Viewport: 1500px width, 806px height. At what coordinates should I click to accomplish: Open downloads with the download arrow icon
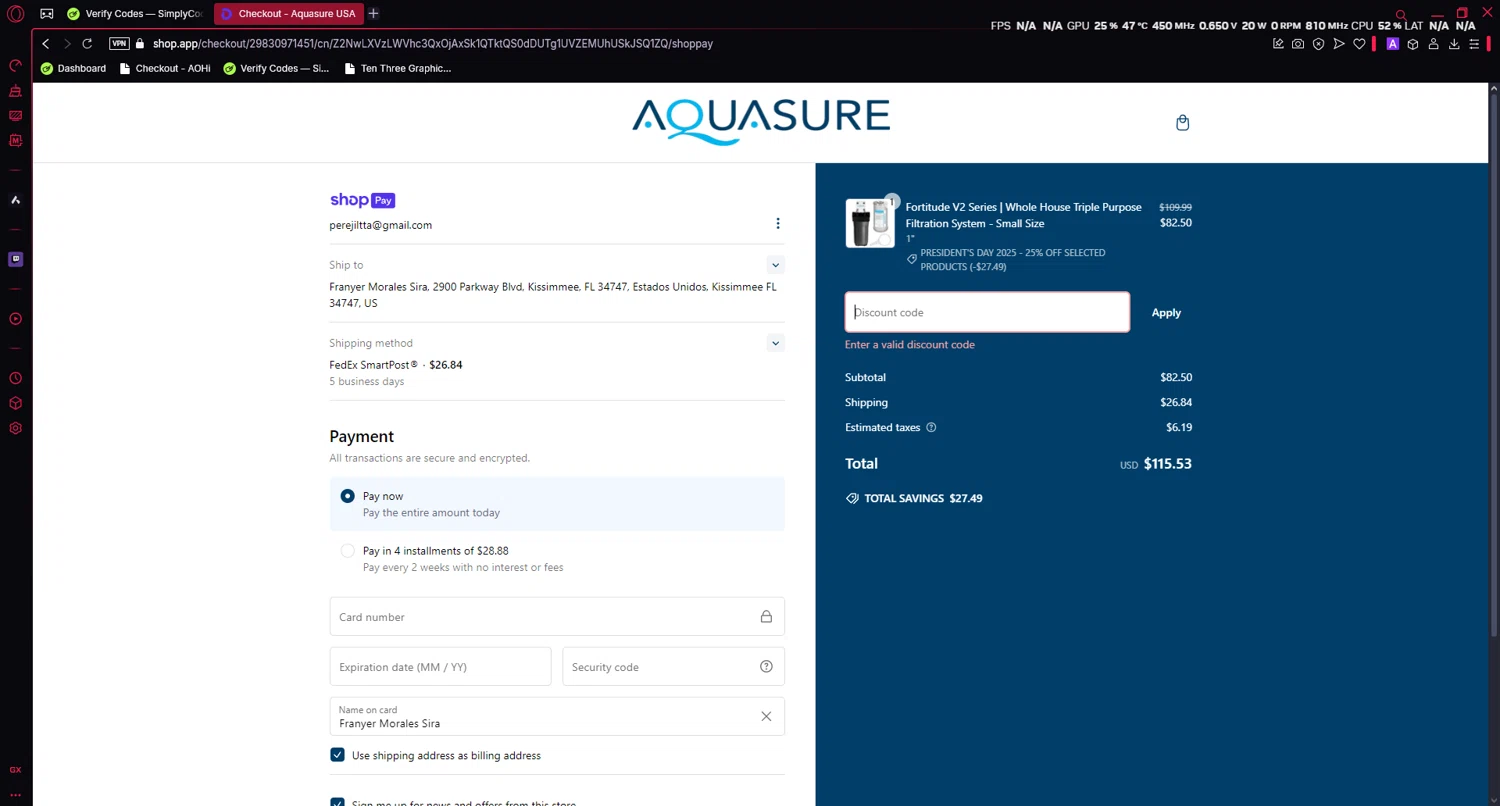coord(1454,44)
